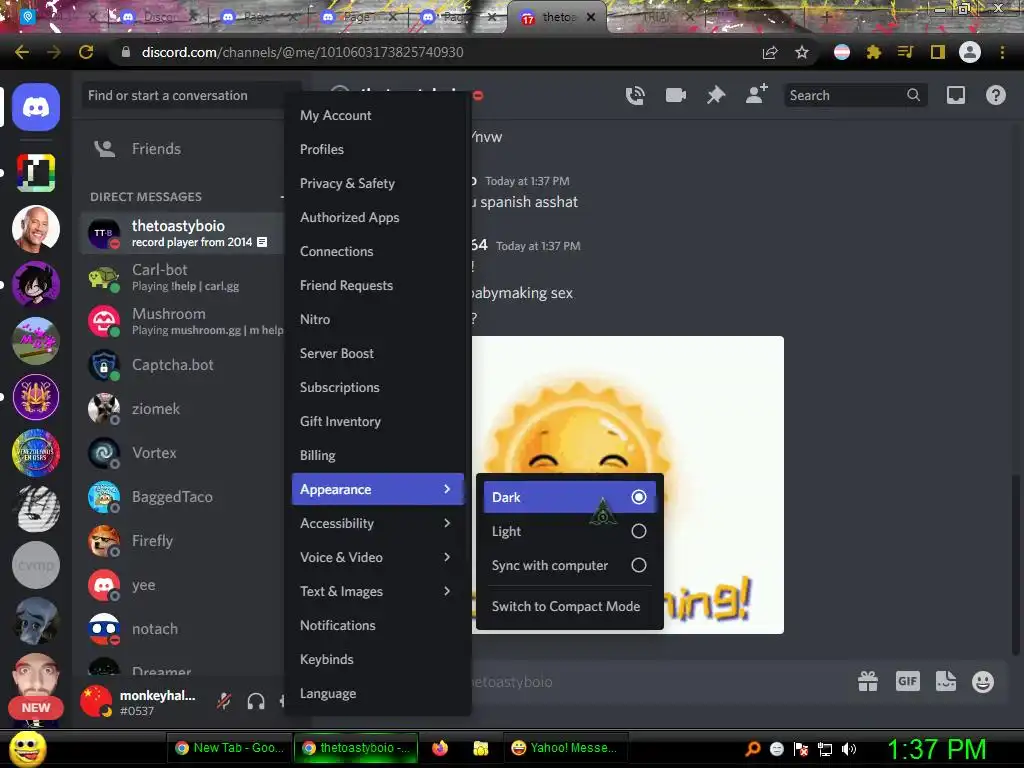Open Friend Requests settings
The height and width of the screenshot is (768, 1024).
pyautogui.click(x=377, y=285)
